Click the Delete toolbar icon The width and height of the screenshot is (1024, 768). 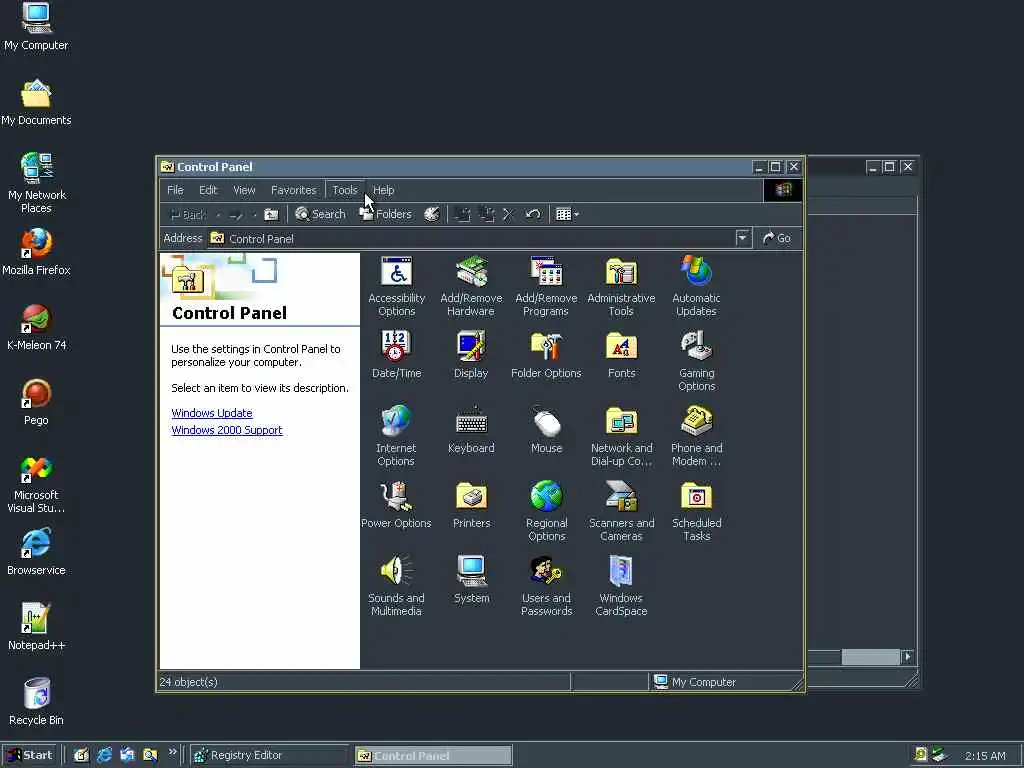[508, 214]
